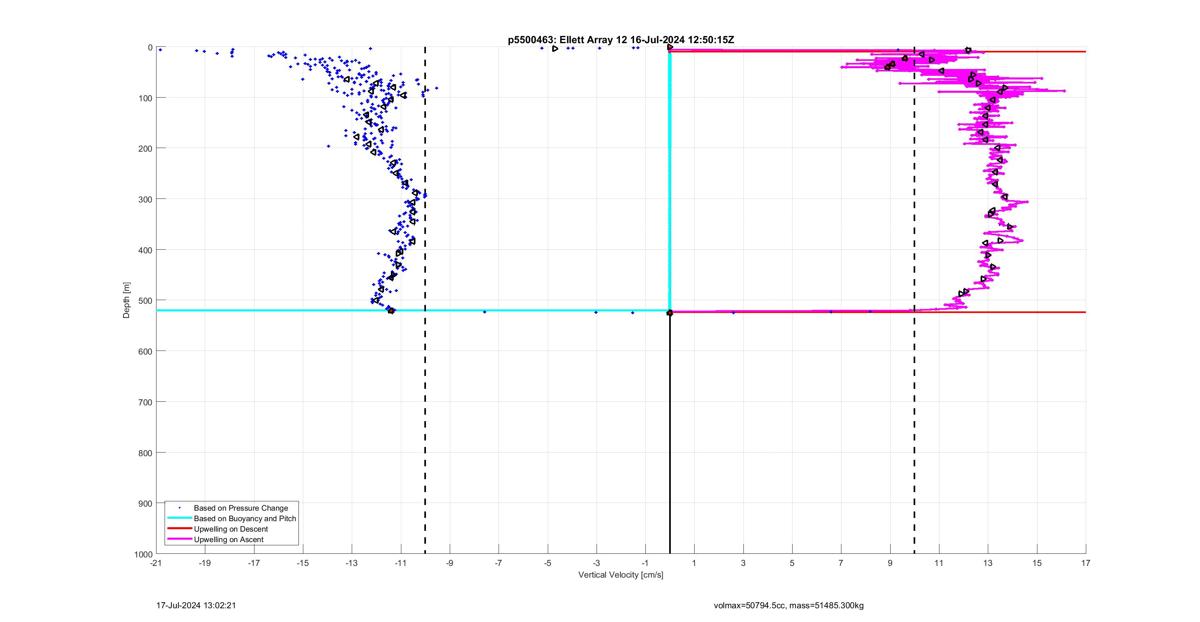Click the timestamp '17-Jul-2024 13:02:21'
Viewport: 1200px width, 622px height.
[196, 605]
